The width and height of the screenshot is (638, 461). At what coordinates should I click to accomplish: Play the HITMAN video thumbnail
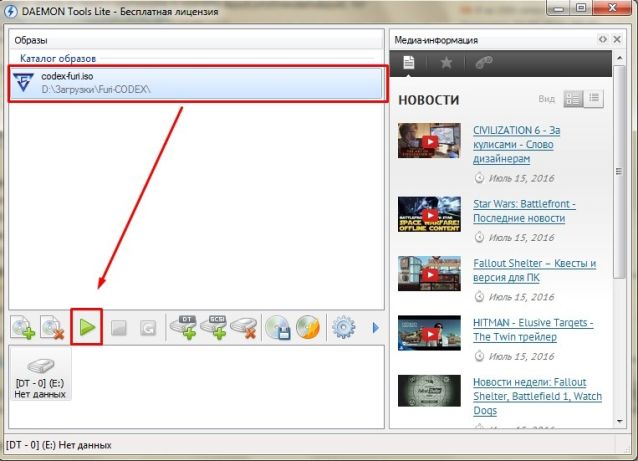[x=429, y=333]
